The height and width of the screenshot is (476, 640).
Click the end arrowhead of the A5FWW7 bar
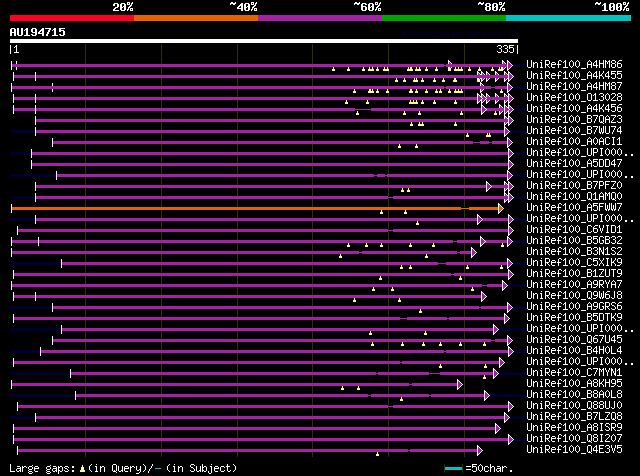click(500, 209)
